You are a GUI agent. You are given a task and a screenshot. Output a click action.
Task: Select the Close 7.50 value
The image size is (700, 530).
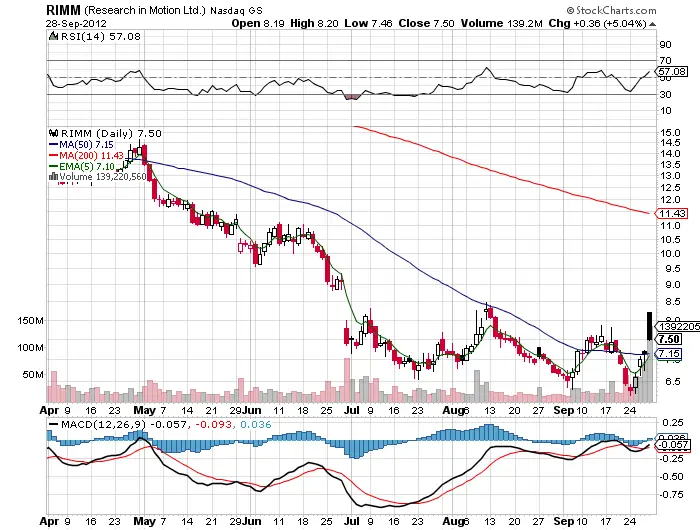point(426,23)
